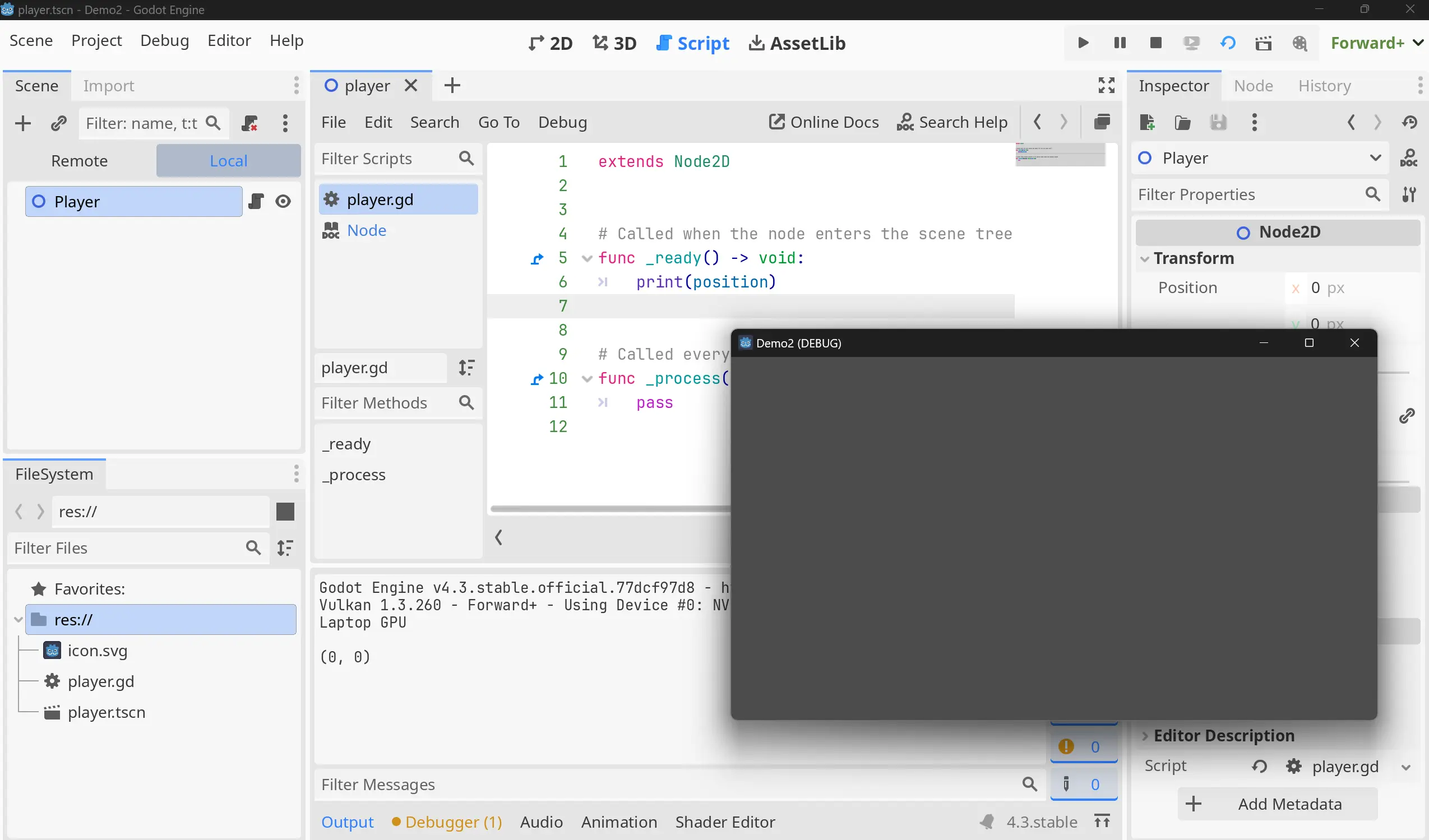Open the Debug menu in top bar
Viewport: 1429px width, 840px height.
pos(164,41)
